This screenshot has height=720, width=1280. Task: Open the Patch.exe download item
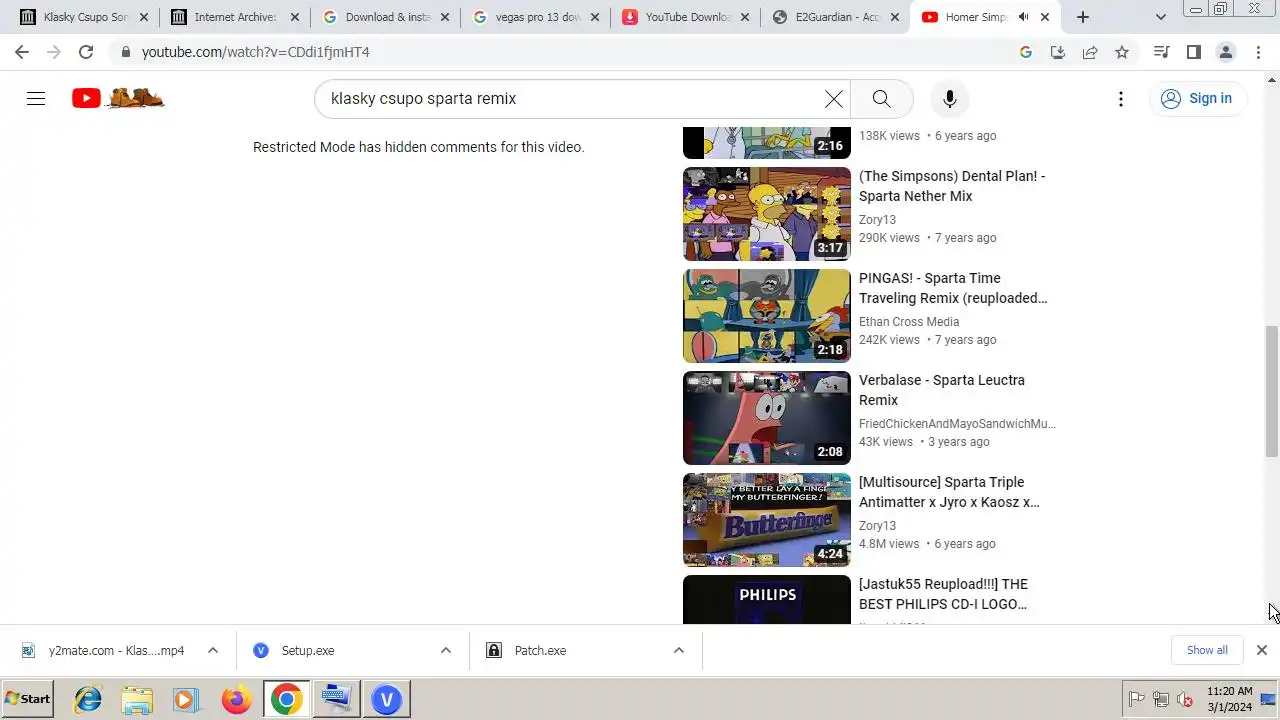[x=527, y=650]
